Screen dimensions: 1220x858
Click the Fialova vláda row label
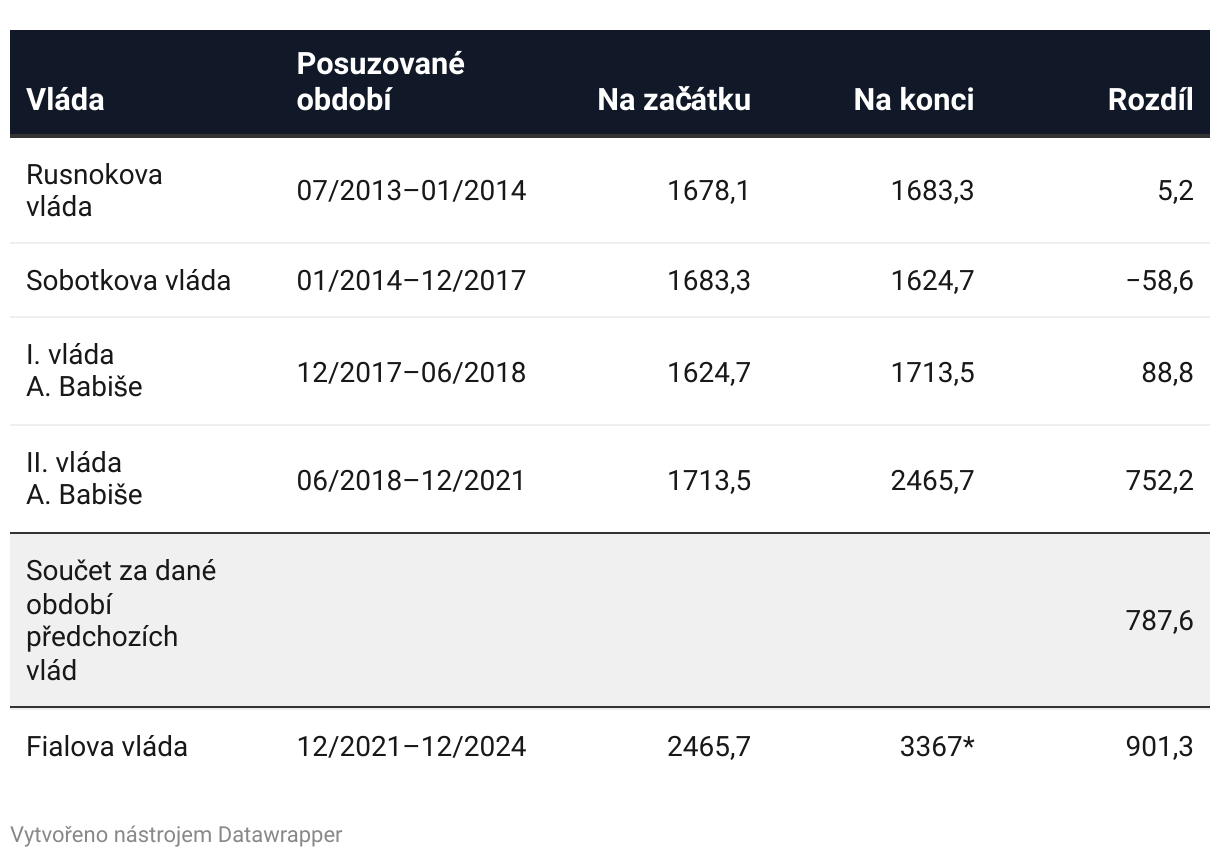pyautogui.click(x=106, y=747)
